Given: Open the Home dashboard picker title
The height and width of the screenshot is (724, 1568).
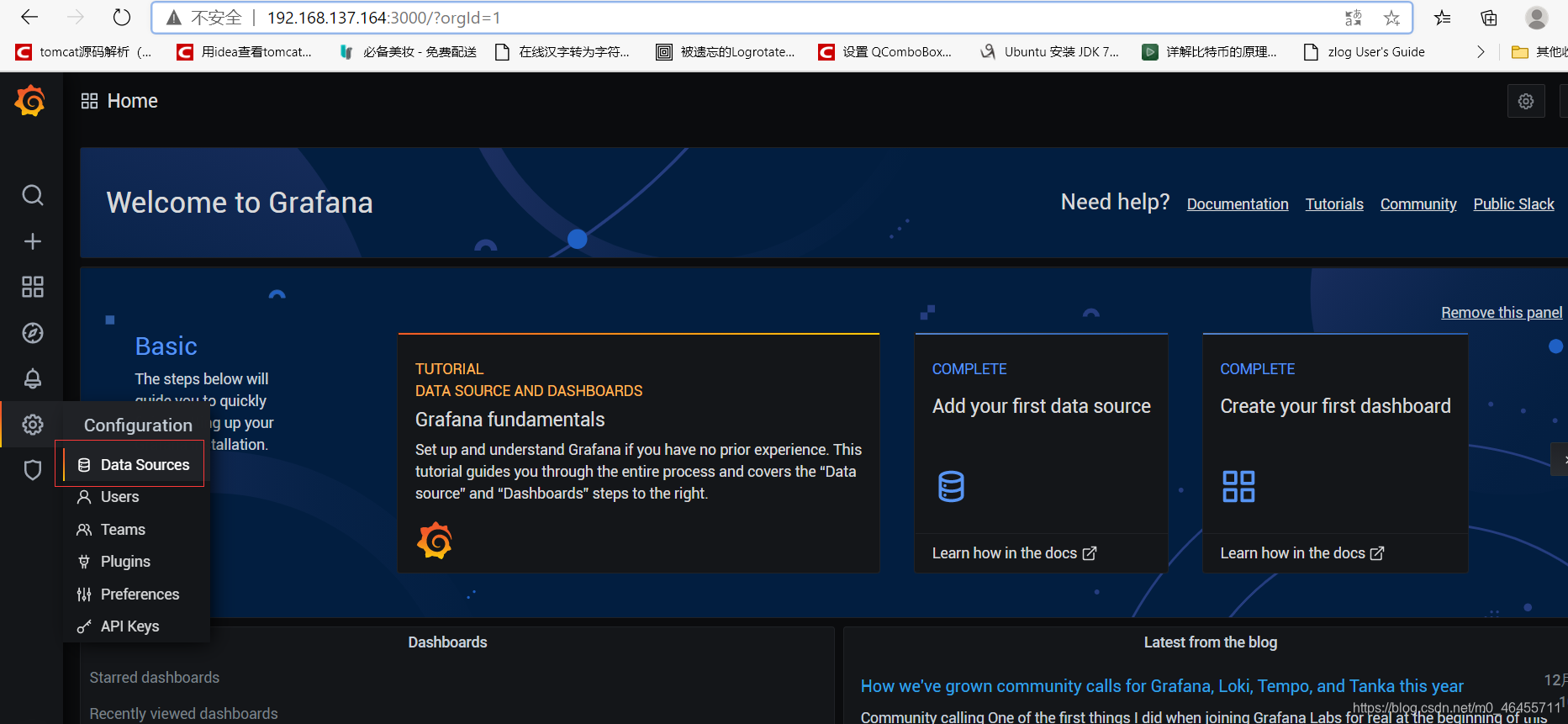Looking at the screenshot, I should point(132,101).
